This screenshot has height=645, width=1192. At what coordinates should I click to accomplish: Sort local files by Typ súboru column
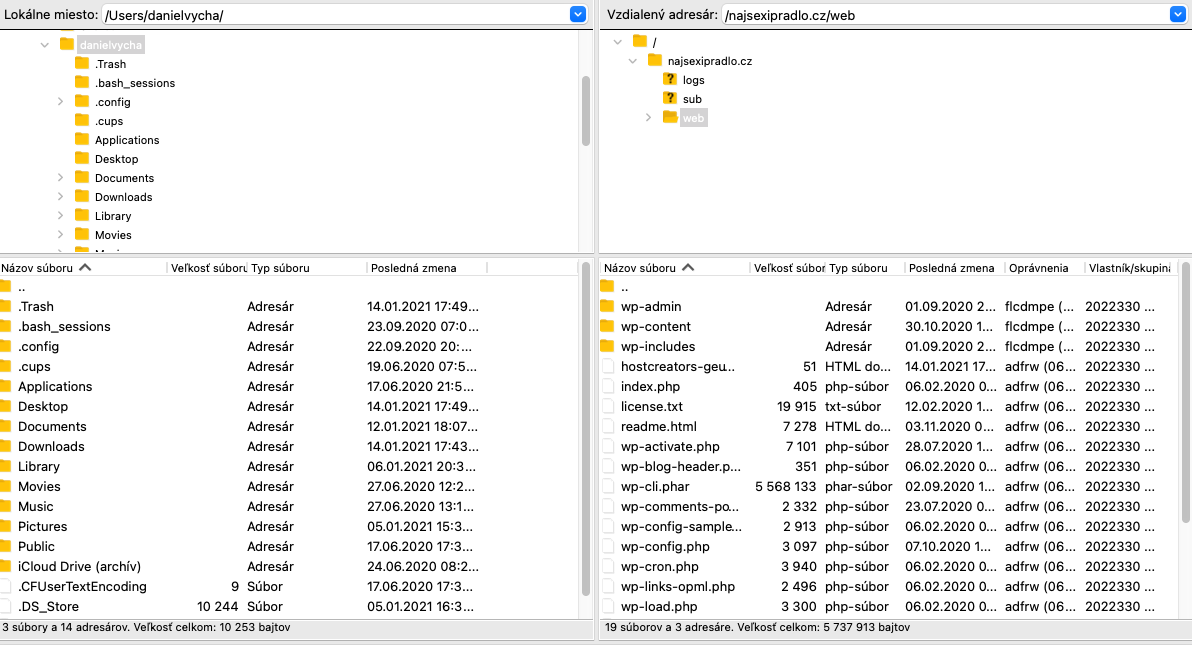pos(307,268)
